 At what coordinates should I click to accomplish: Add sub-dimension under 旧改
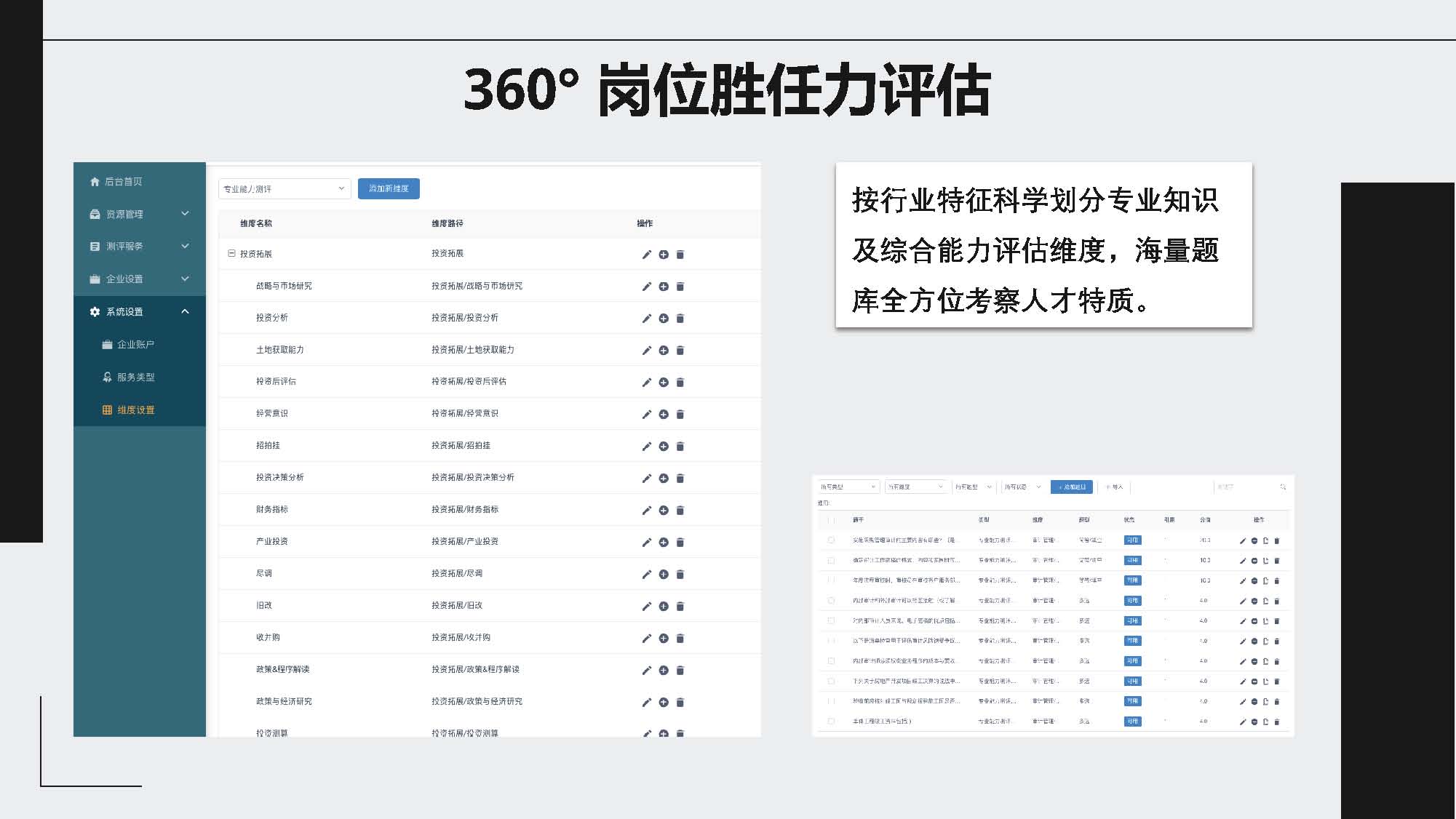664,607
